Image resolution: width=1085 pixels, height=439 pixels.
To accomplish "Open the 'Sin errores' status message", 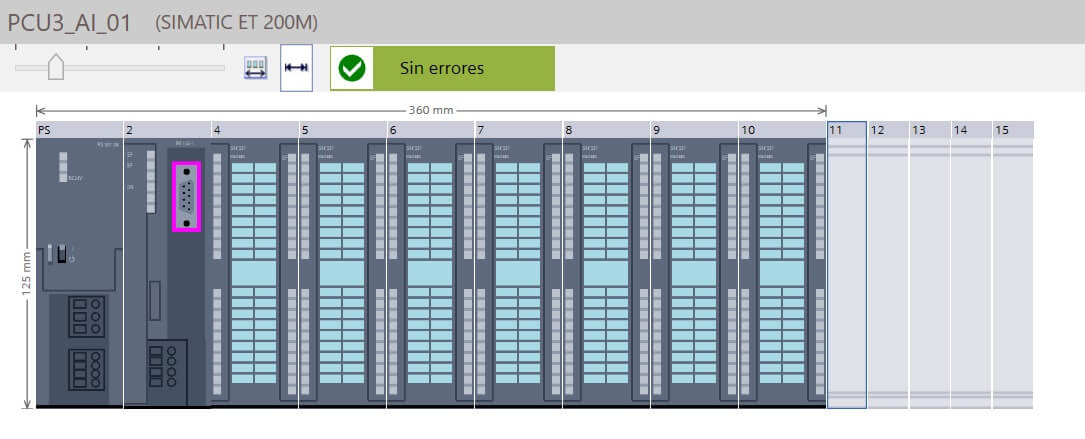I will 442,68.
